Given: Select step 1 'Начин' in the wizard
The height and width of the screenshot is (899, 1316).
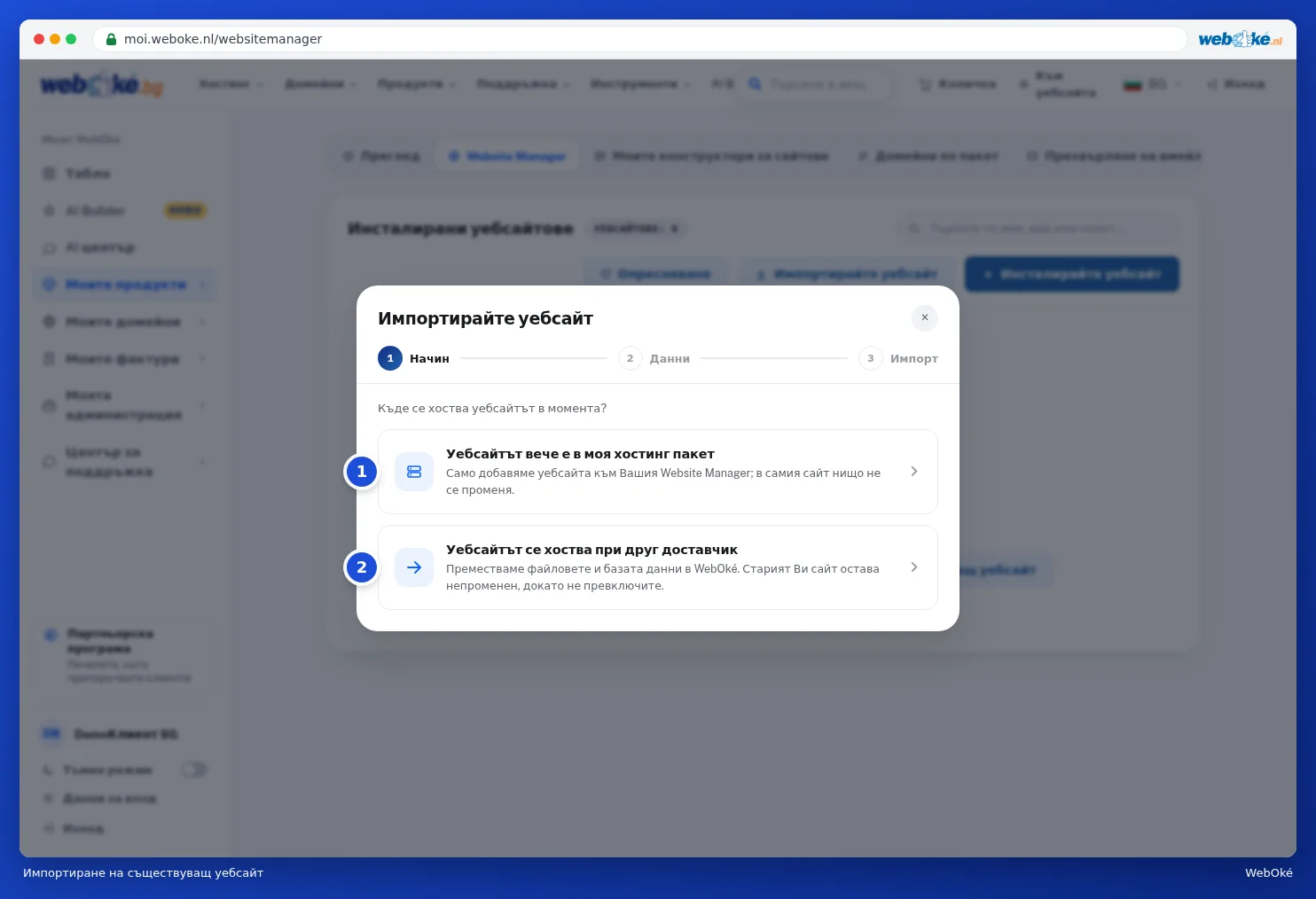Looking at the screenshot, I should (414, 358).
